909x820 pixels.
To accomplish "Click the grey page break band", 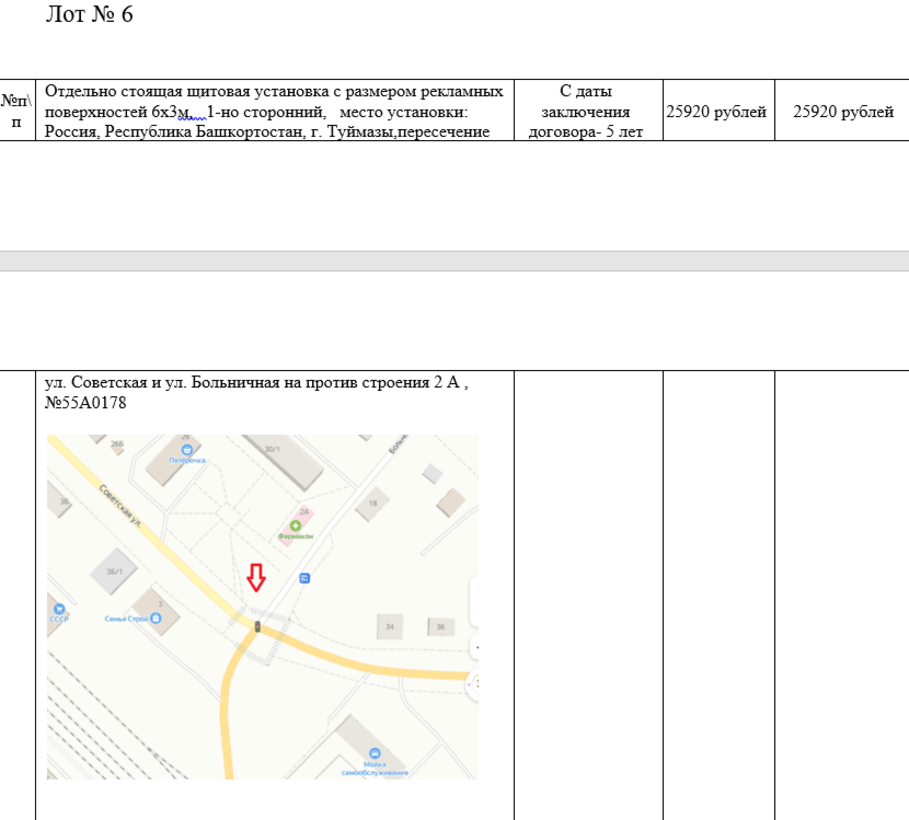I will click(454, 260).
